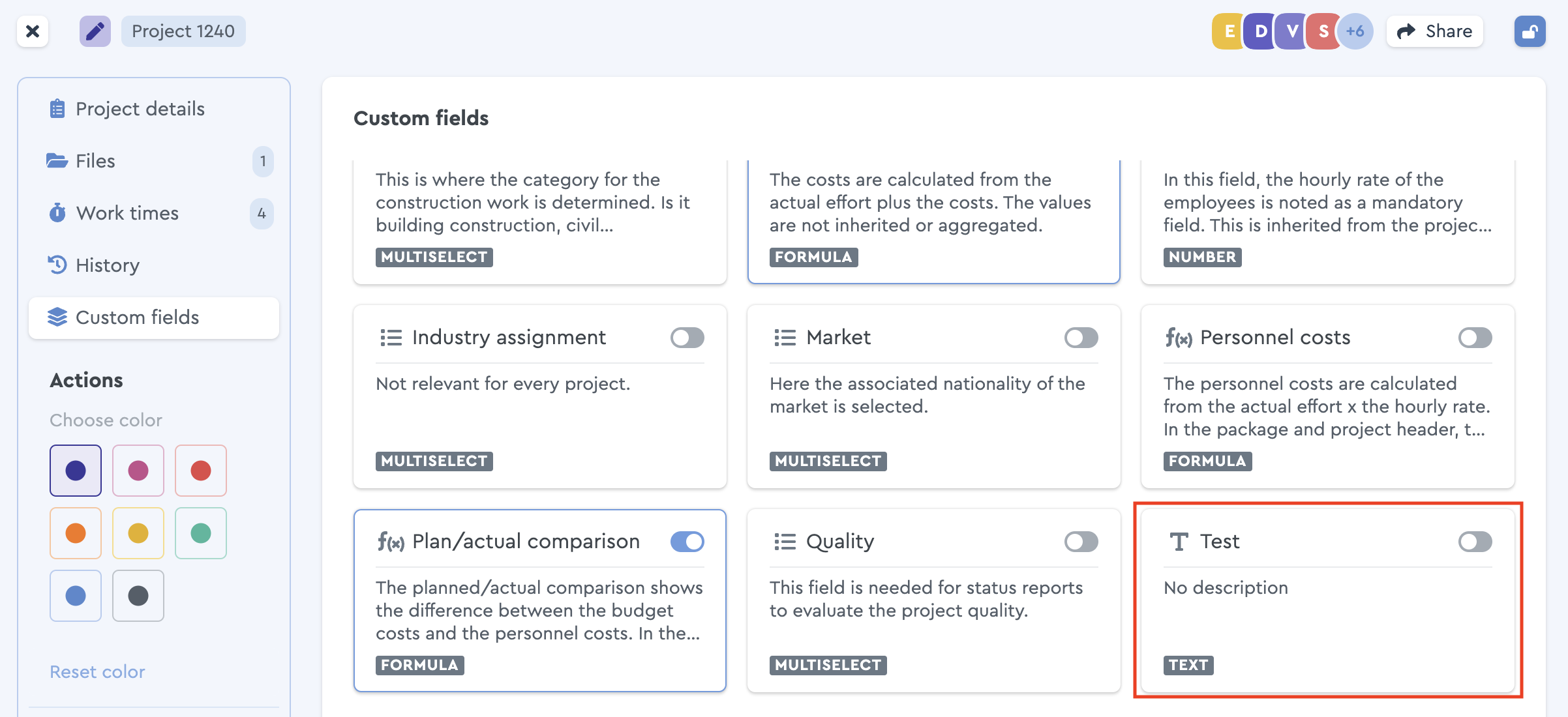Screen dimensions: 1568x717
Task: Click the formula icon beside Personnel costs
Action: (x=1179, y=338)
